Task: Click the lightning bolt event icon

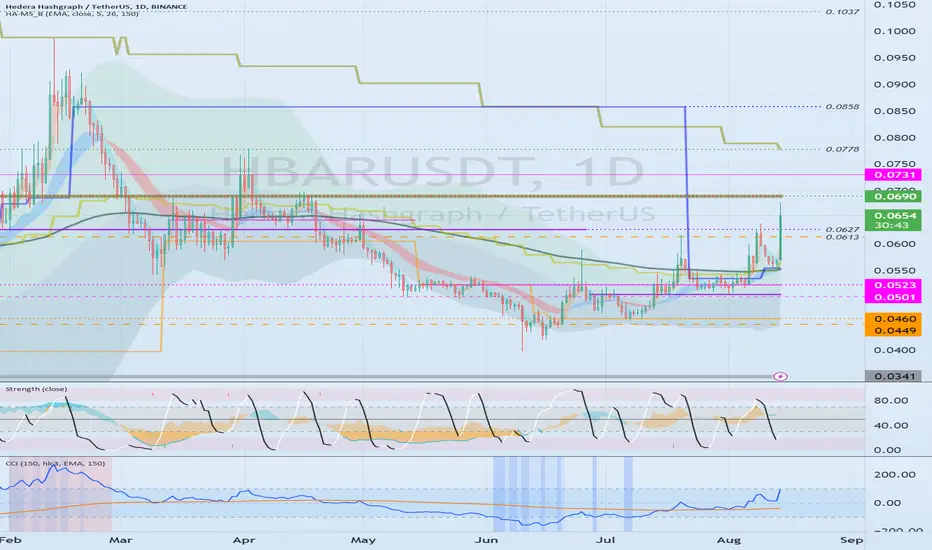Action: click(x=780, y=376)
